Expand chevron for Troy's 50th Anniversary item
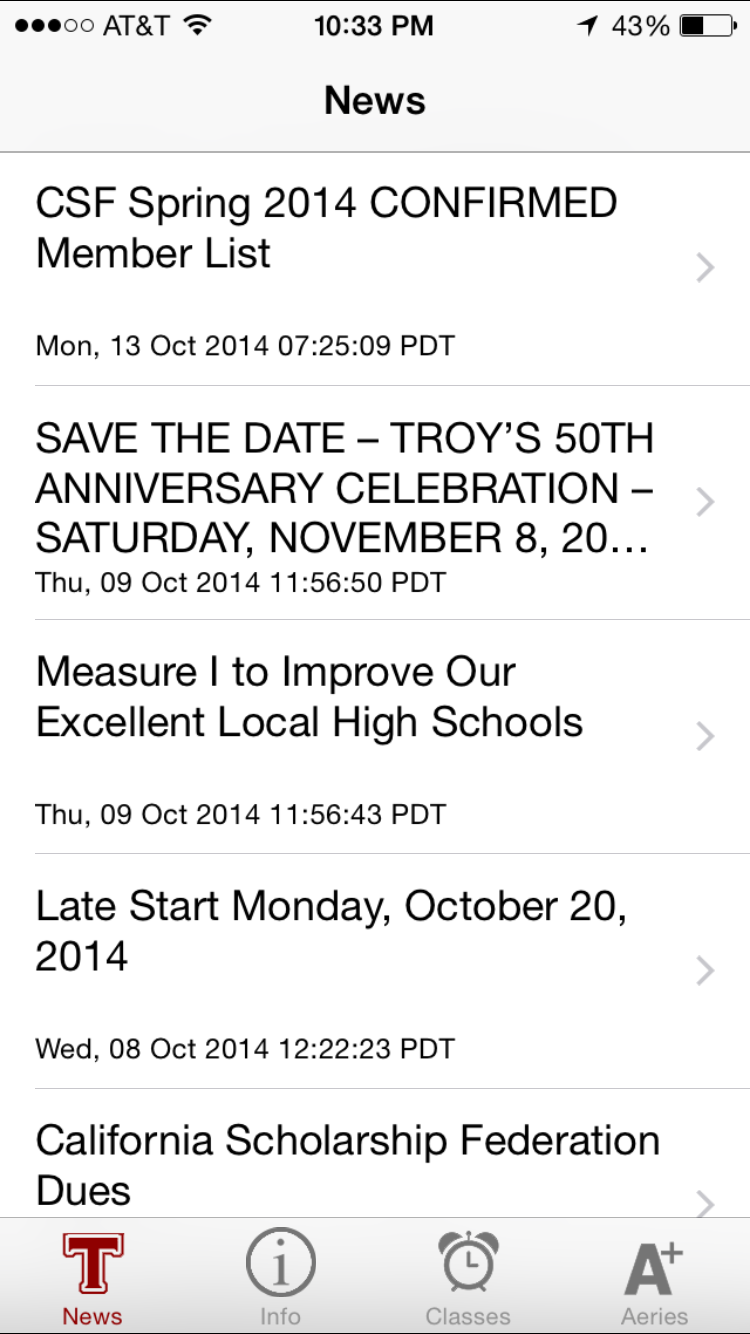The height and width of the screenshot is (1334, 750). (x=706, y=501)
